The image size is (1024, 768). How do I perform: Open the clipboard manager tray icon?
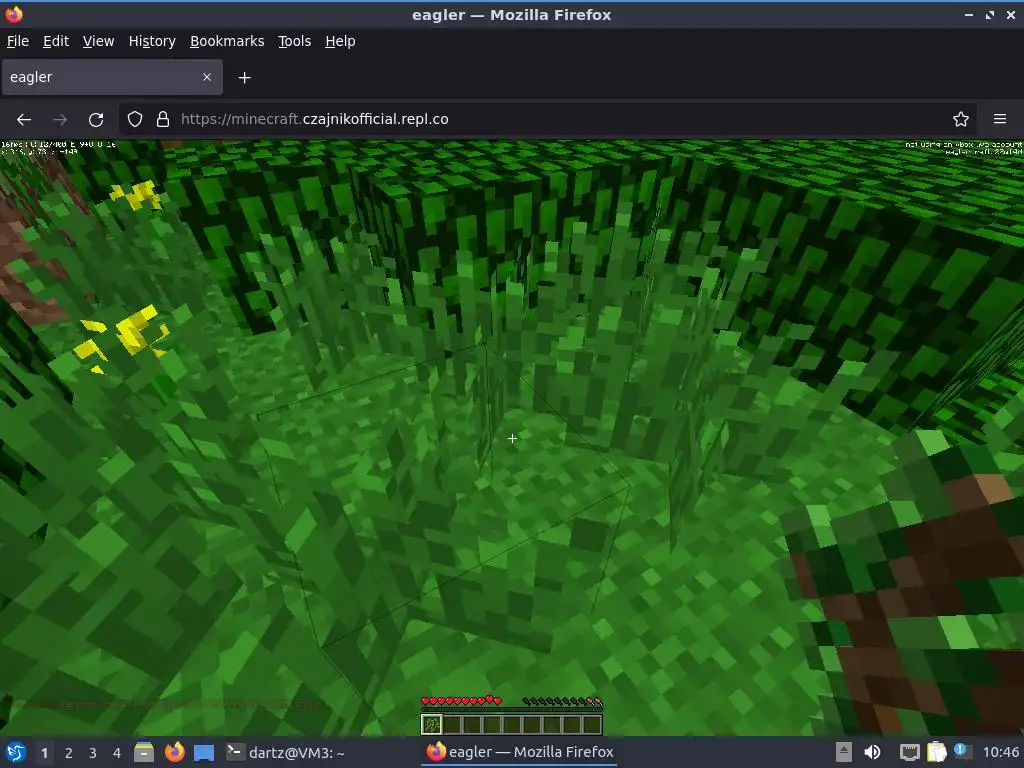pos(936,752)
